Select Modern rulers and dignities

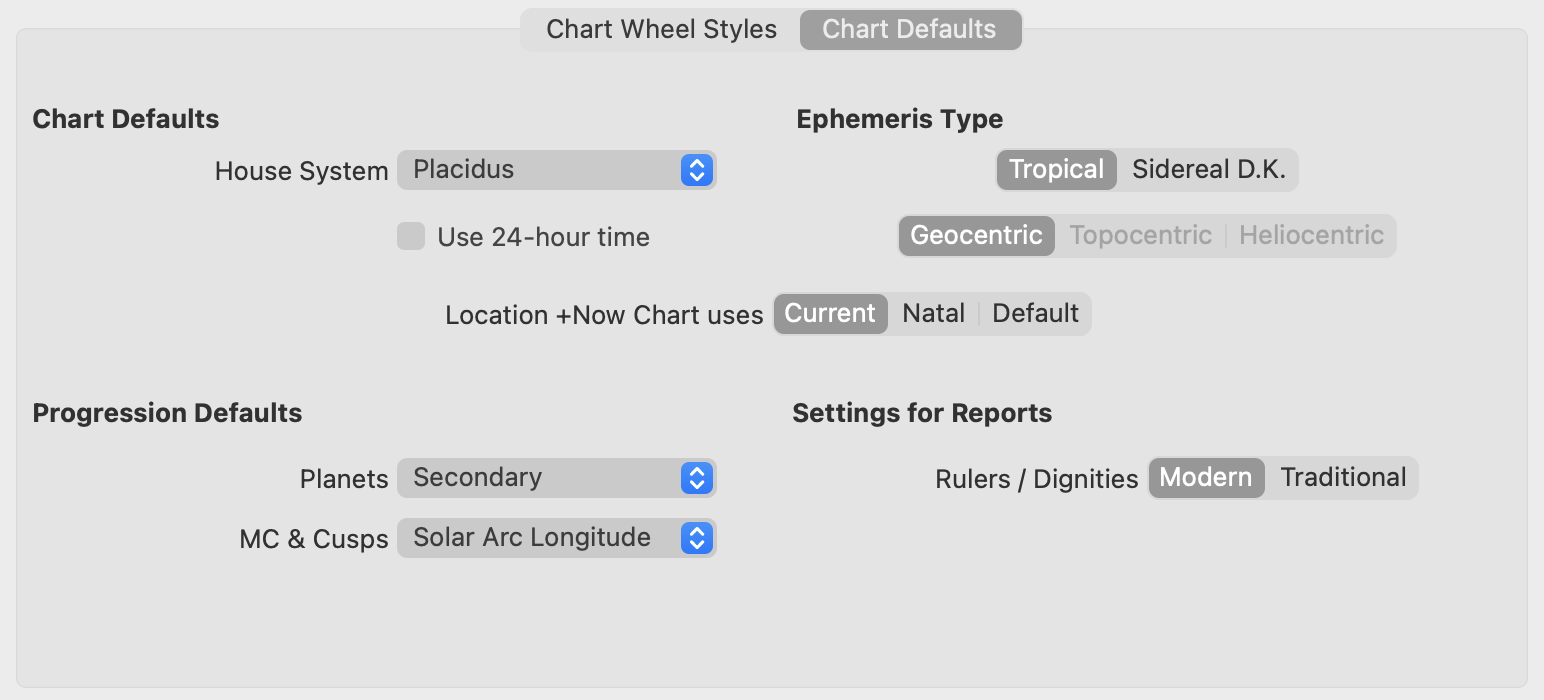click(1205, 478)
